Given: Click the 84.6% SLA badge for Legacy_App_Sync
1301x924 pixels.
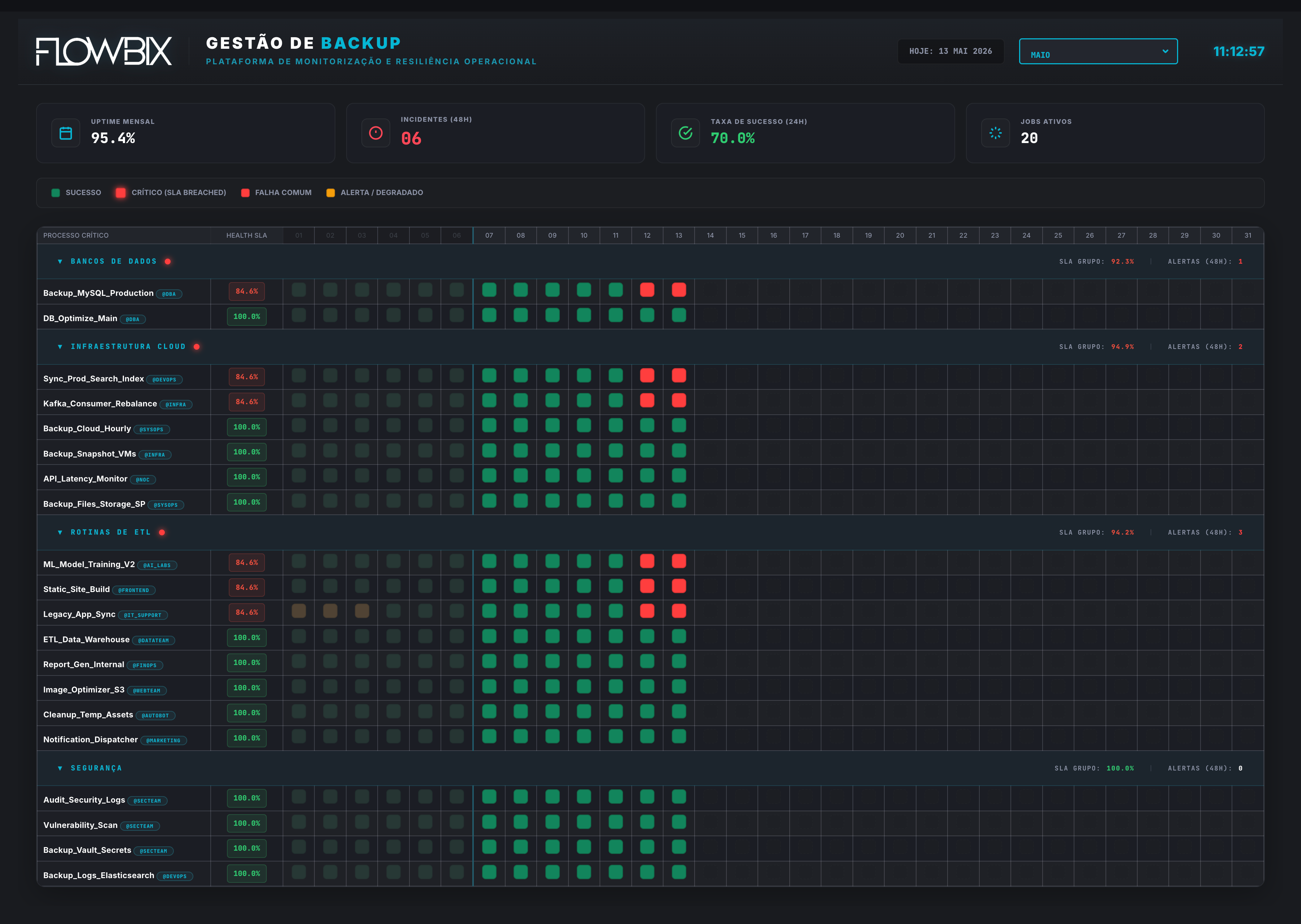Looking at the screenshot, I should tap(246, 613).
